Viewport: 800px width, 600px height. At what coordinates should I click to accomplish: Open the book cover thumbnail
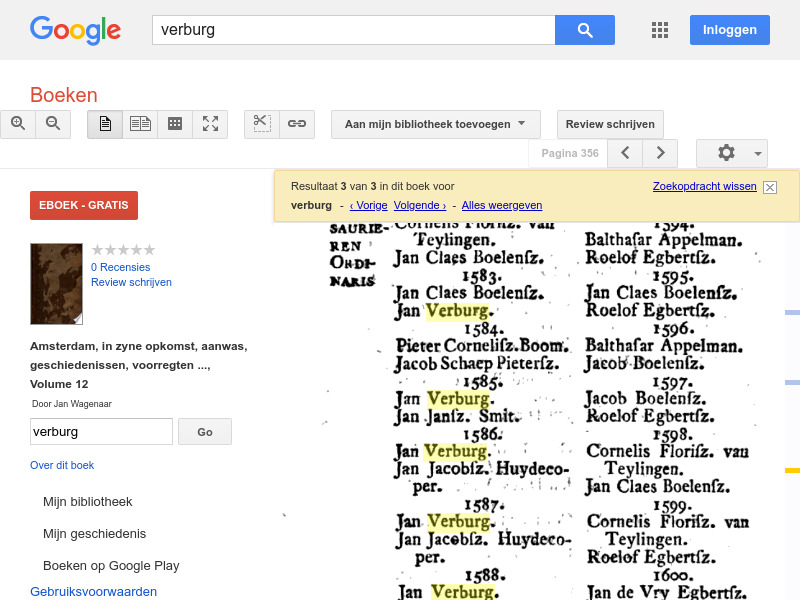click(x=56, y=283)
